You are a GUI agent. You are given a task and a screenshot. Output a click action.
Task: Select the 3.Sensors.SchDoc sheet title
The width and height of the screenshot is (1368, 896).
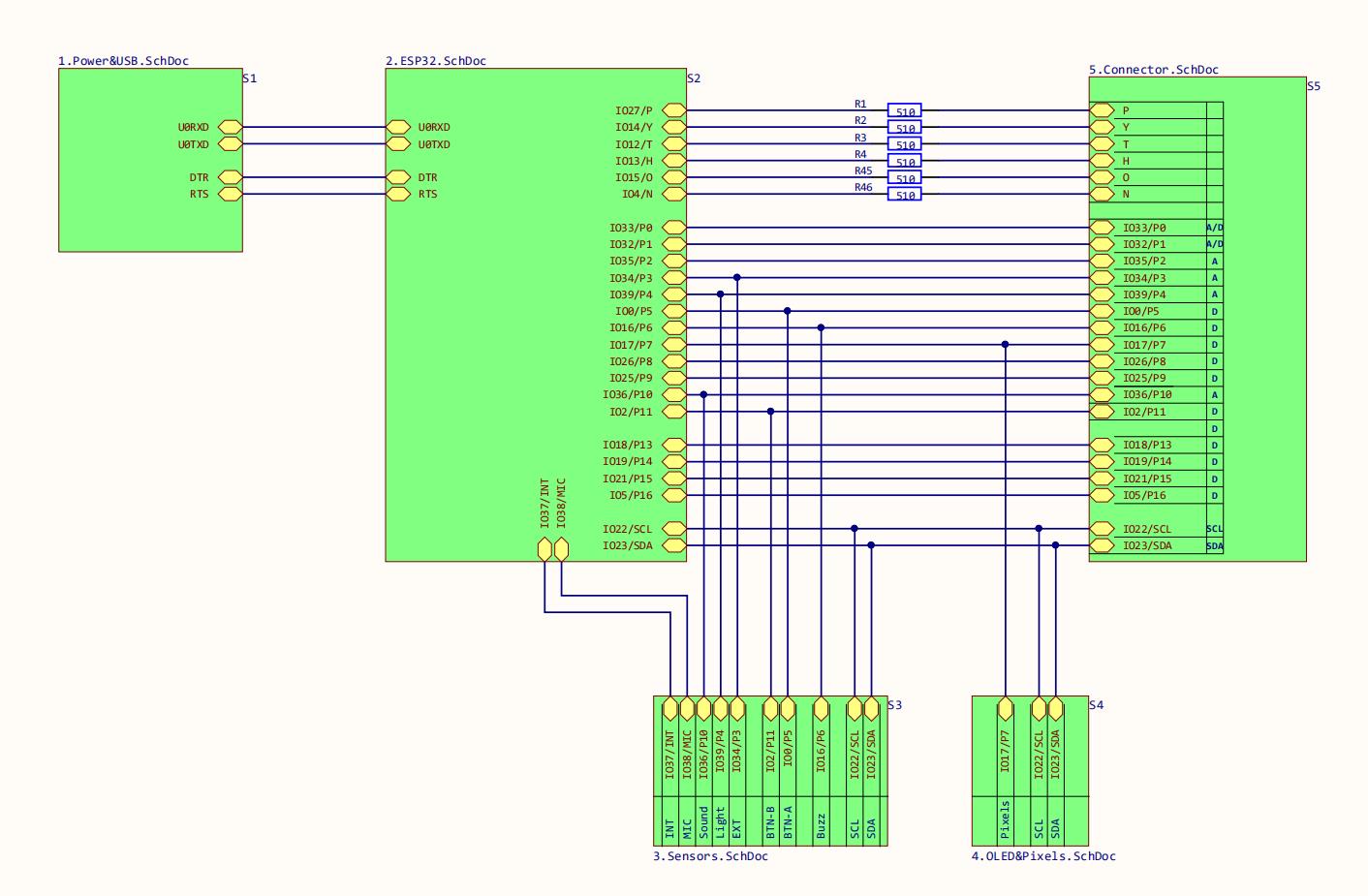coord(710,856)
